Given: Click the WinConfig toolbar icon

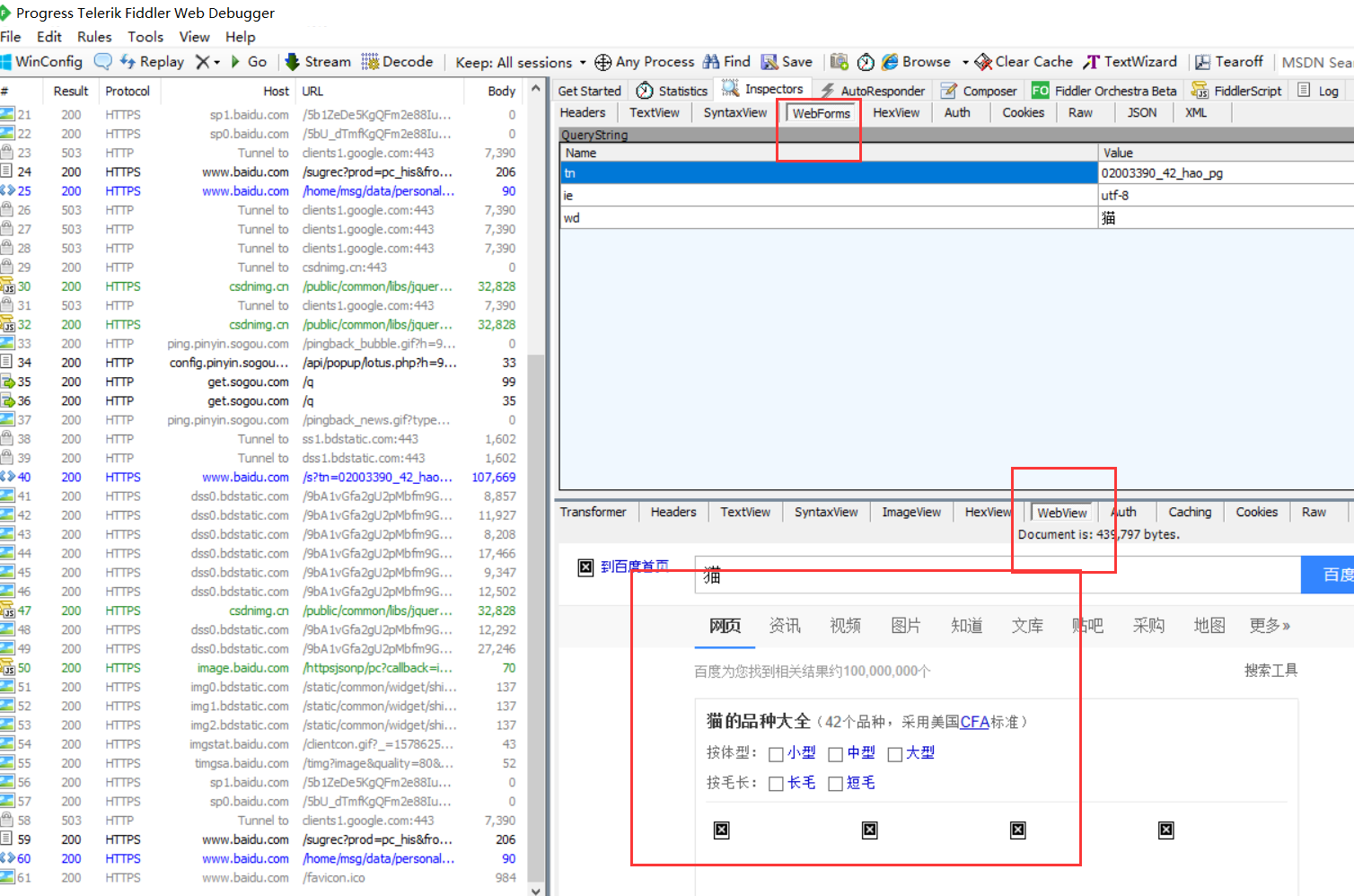Looking at the screenshot, I should pos(42,62).
